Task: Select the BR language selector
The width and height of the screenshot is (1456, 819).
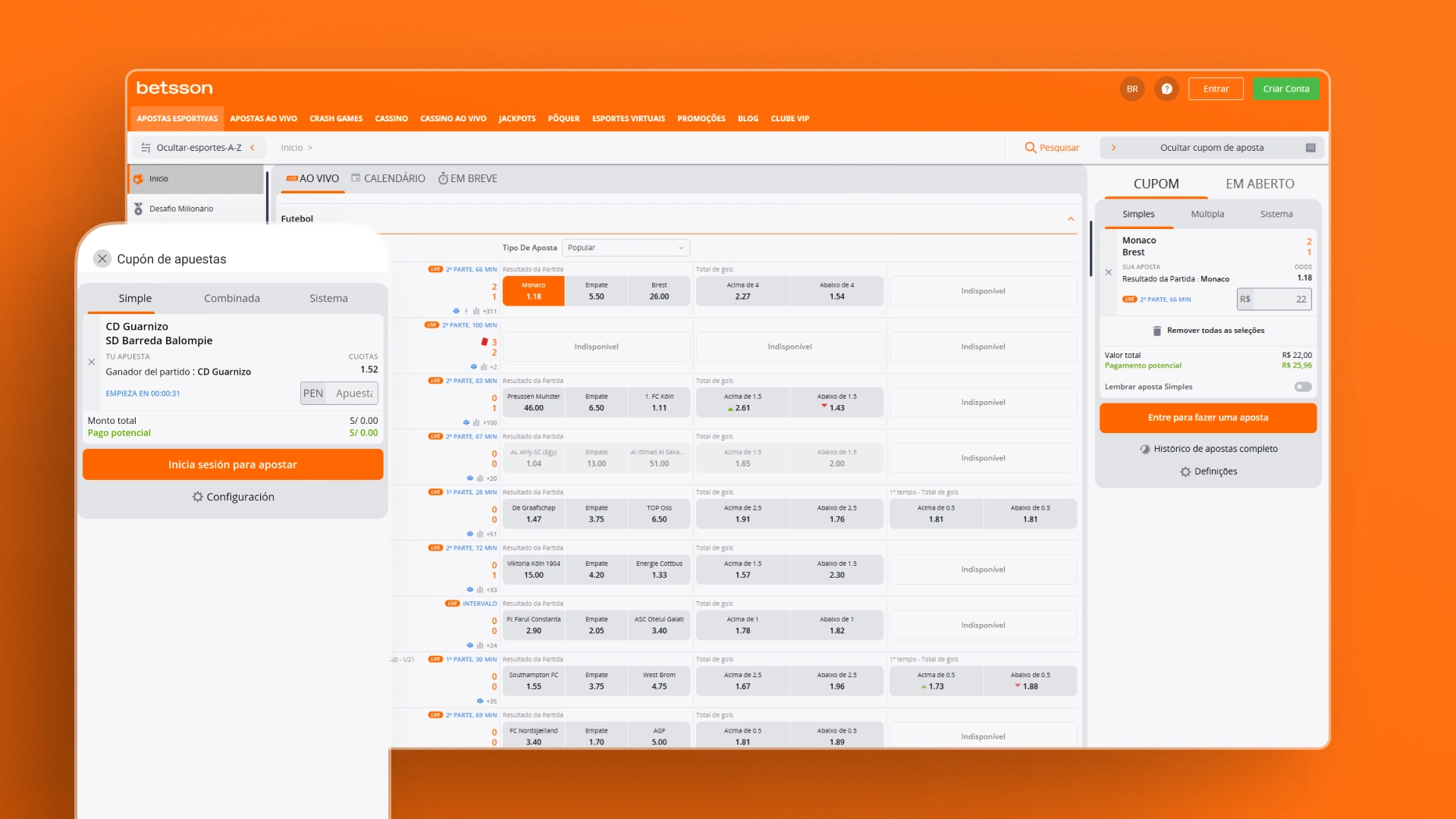Action: [x=1131, y=89]
